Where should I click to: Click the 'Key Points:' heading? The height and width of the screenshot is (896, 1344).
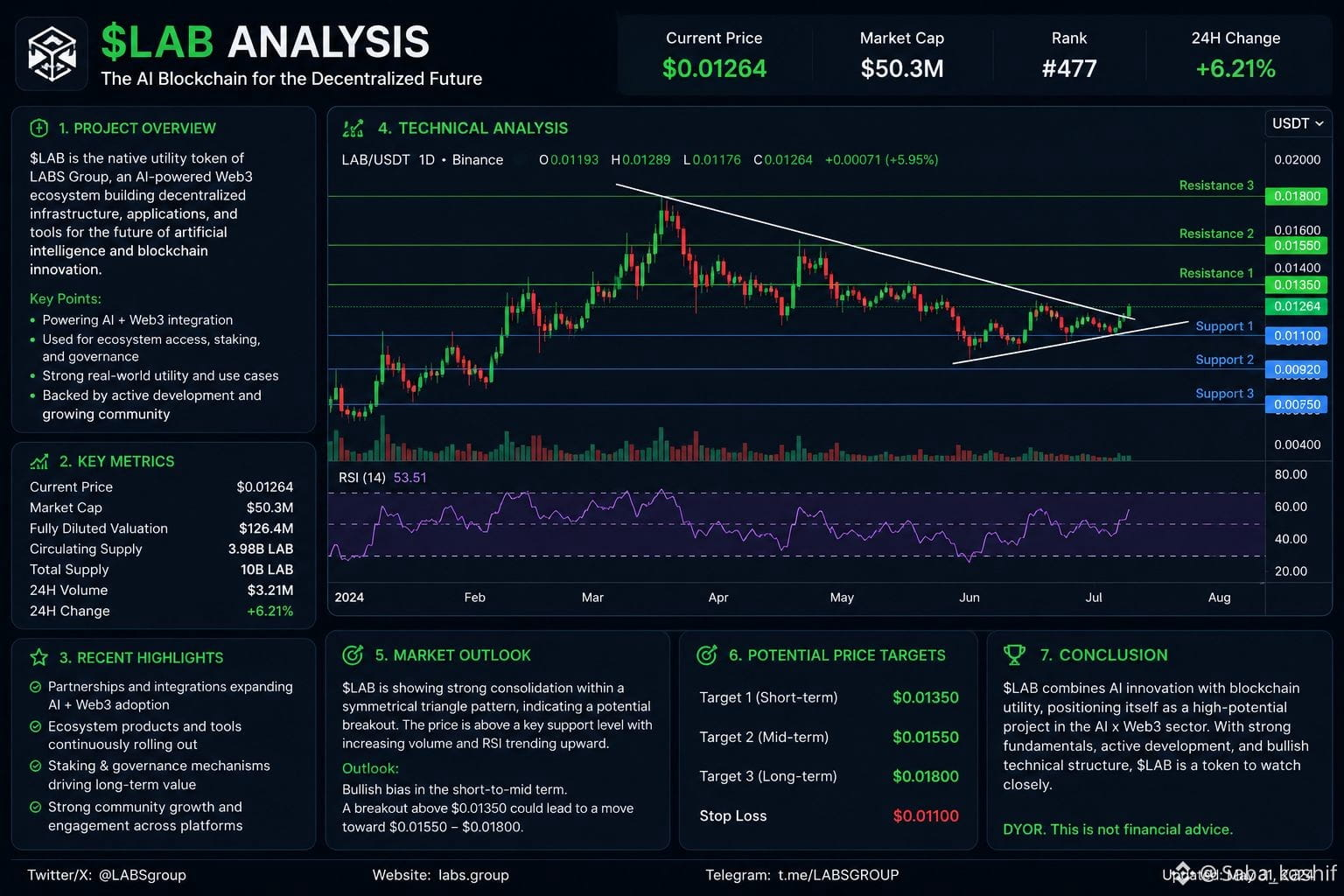(66, 298)
